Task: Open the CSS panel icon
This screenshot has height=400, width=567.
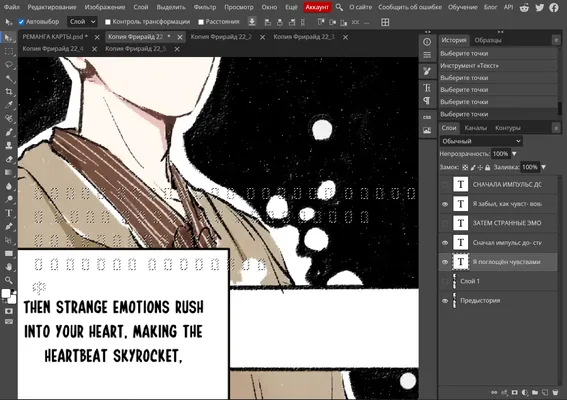Action: point(427,117)
